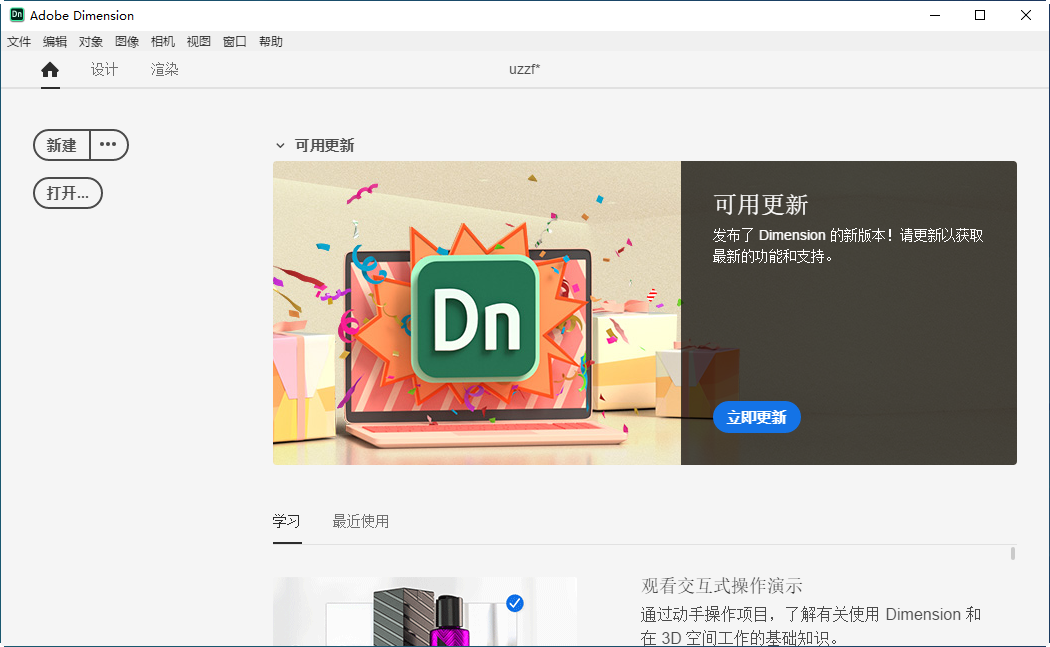Image resolution: width=1050 pixels, height=647 pixels.
Task: Select the 学习 tab
Action: coord(287,521)
